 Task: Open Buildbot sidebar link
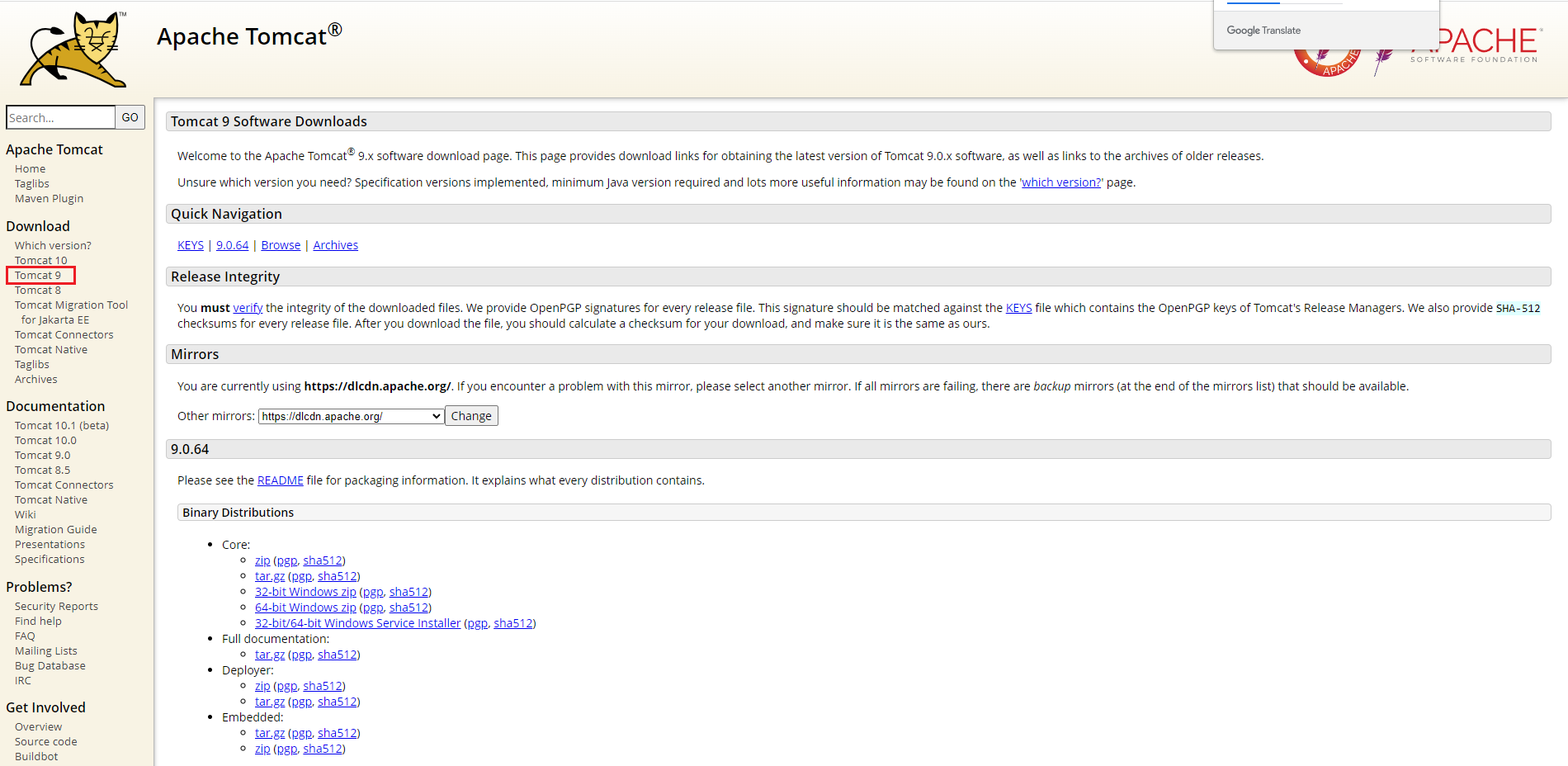(36, 756)
